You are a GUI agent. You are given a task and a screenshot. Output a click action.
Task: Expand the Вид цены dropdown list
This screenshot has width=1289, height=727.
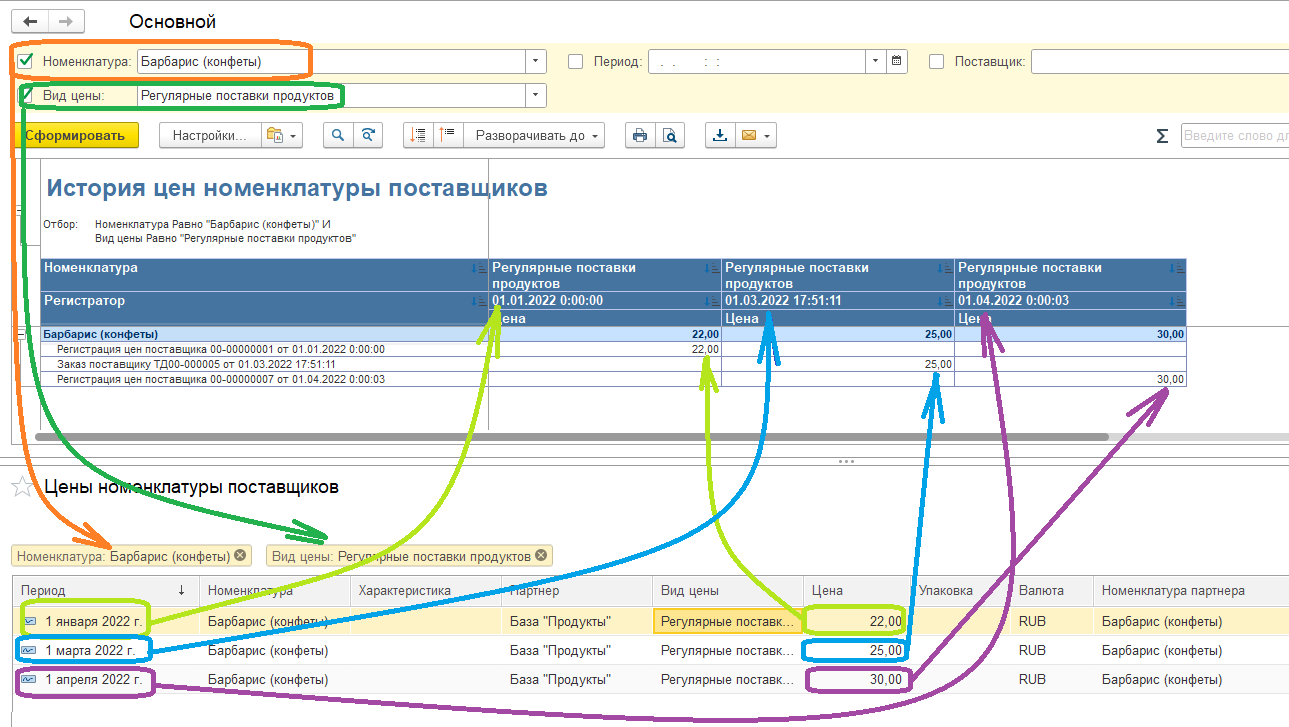coord(536,95)
